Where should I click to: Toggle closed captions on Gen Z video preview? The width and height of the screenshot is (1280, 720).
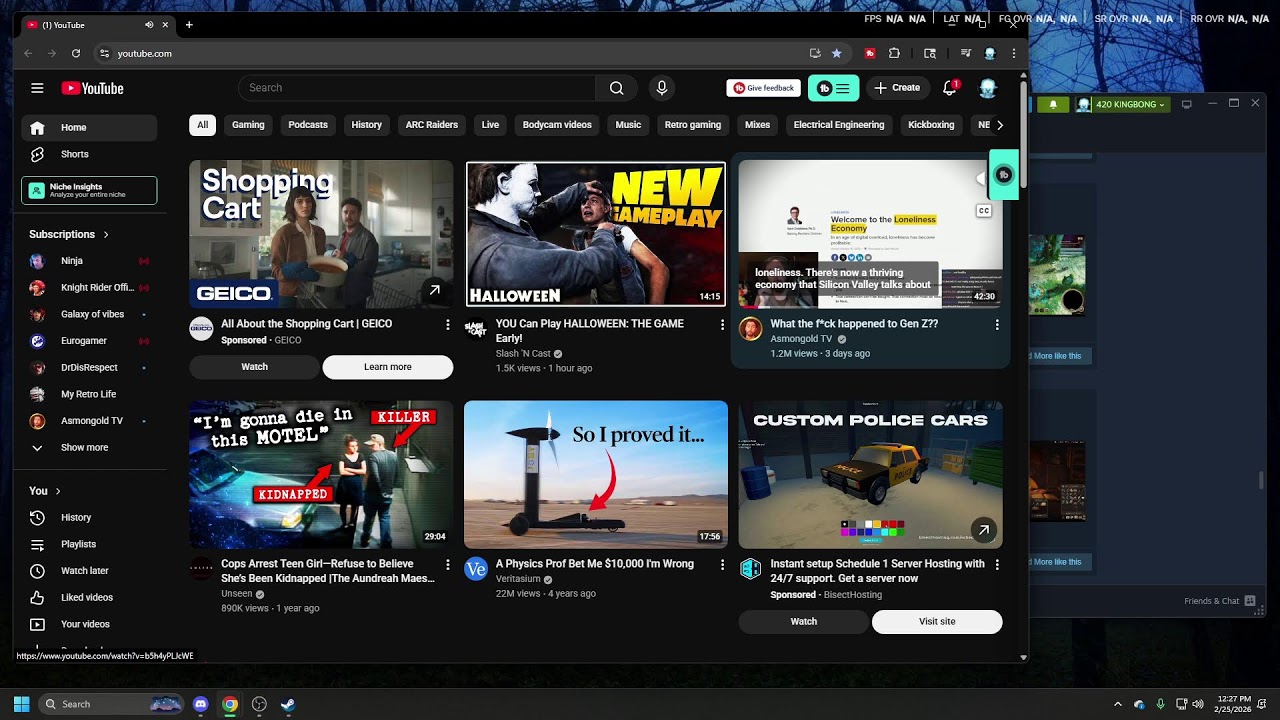984,211
